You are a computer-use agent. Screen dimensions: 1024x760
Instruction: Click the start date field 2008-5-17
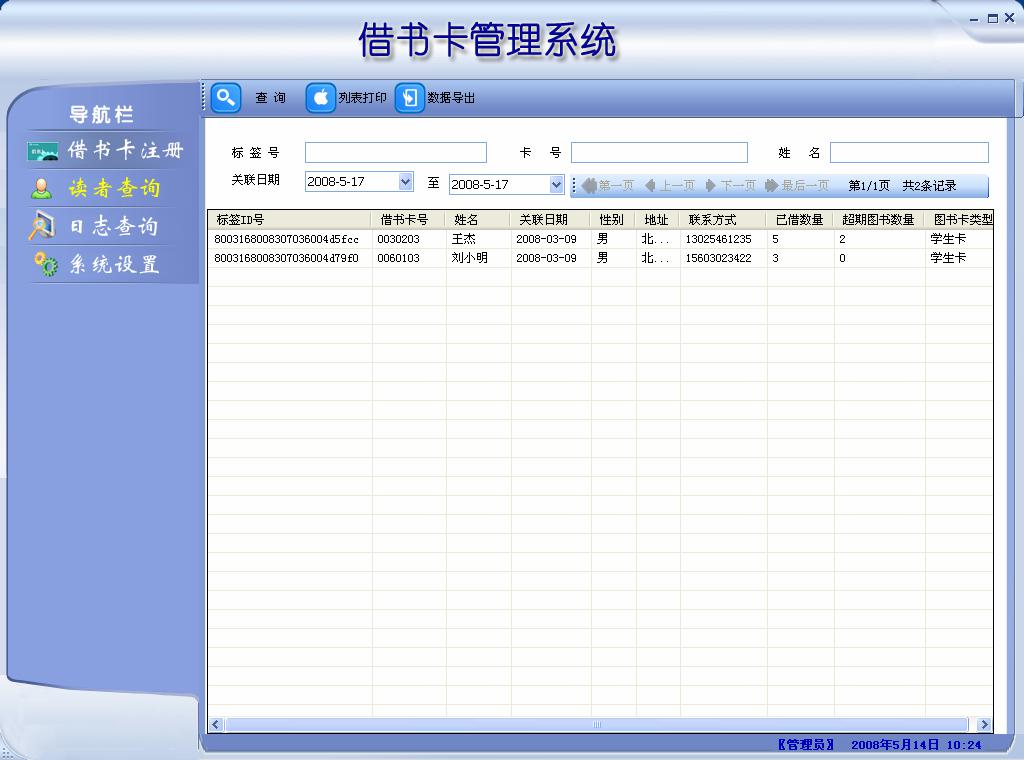(x=352, y=182)
